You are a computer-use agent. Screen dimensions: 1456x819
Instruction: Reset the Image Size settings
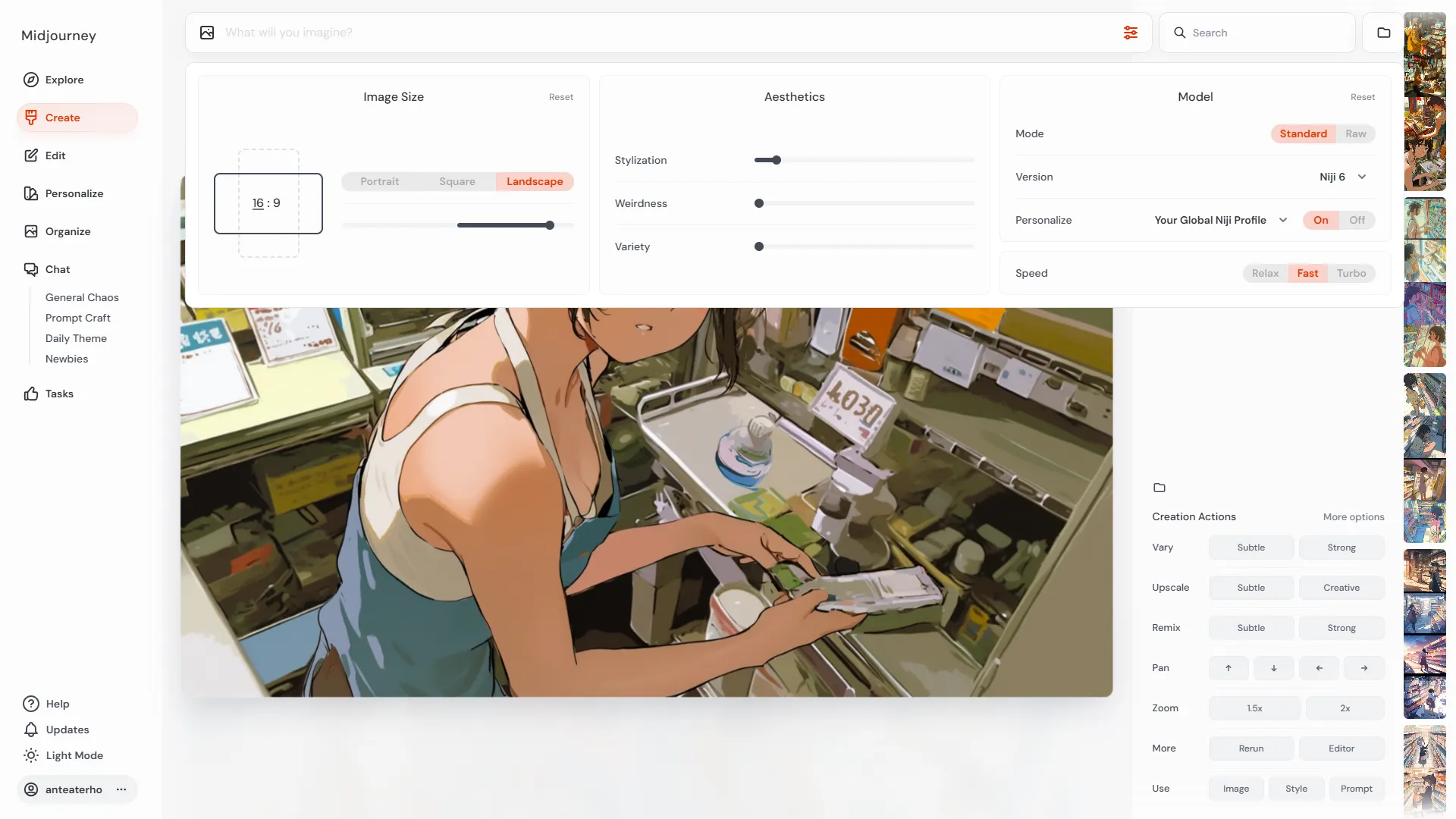coord(560,97)
